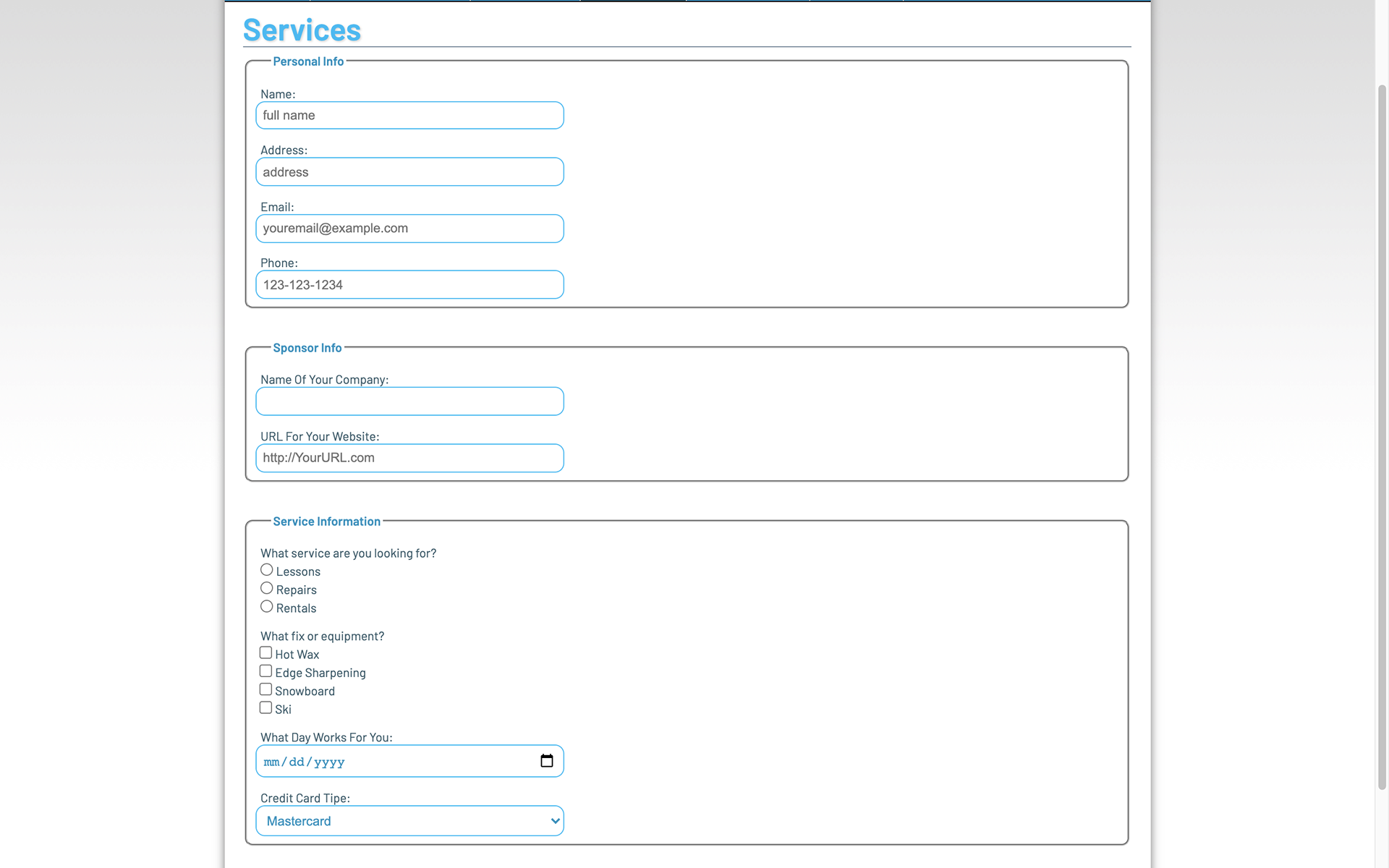
Task: Check the Hot Wax checkbox
Action: coord(266,653)
